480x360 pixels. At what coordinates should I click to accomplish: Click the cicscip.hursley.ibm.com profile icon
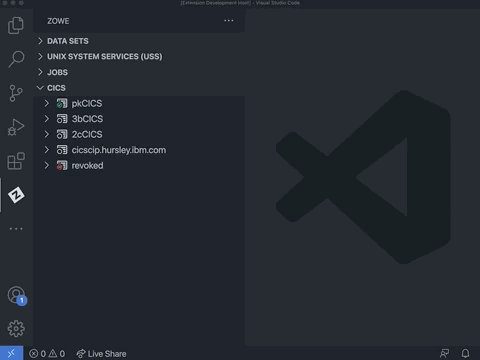click(62, 150)
